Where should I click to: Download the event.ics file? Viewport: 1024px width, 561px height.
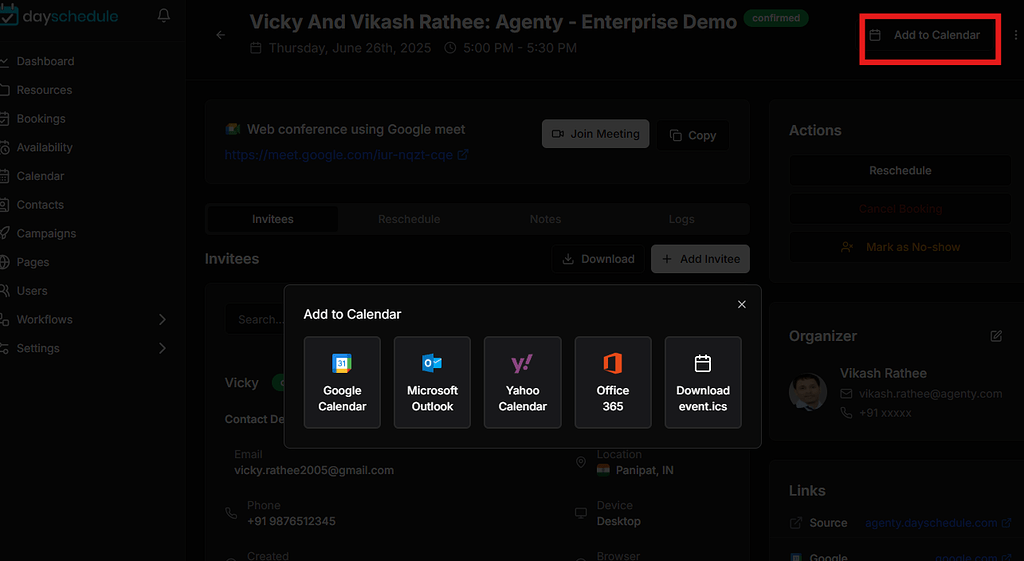[703, 383]
